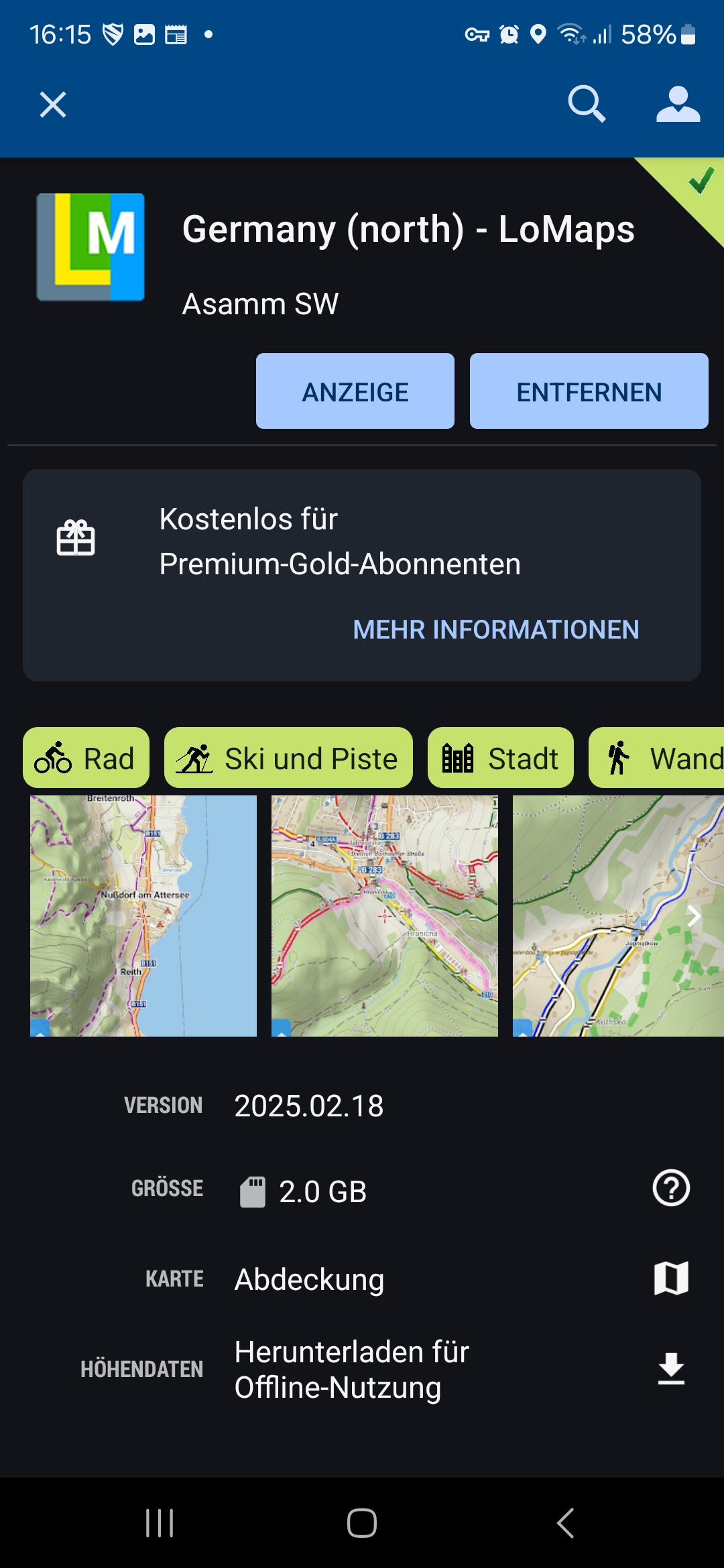Show next screenshot with the right chevron
Screen dimensions: 724x1568
[x=694, y=915]
